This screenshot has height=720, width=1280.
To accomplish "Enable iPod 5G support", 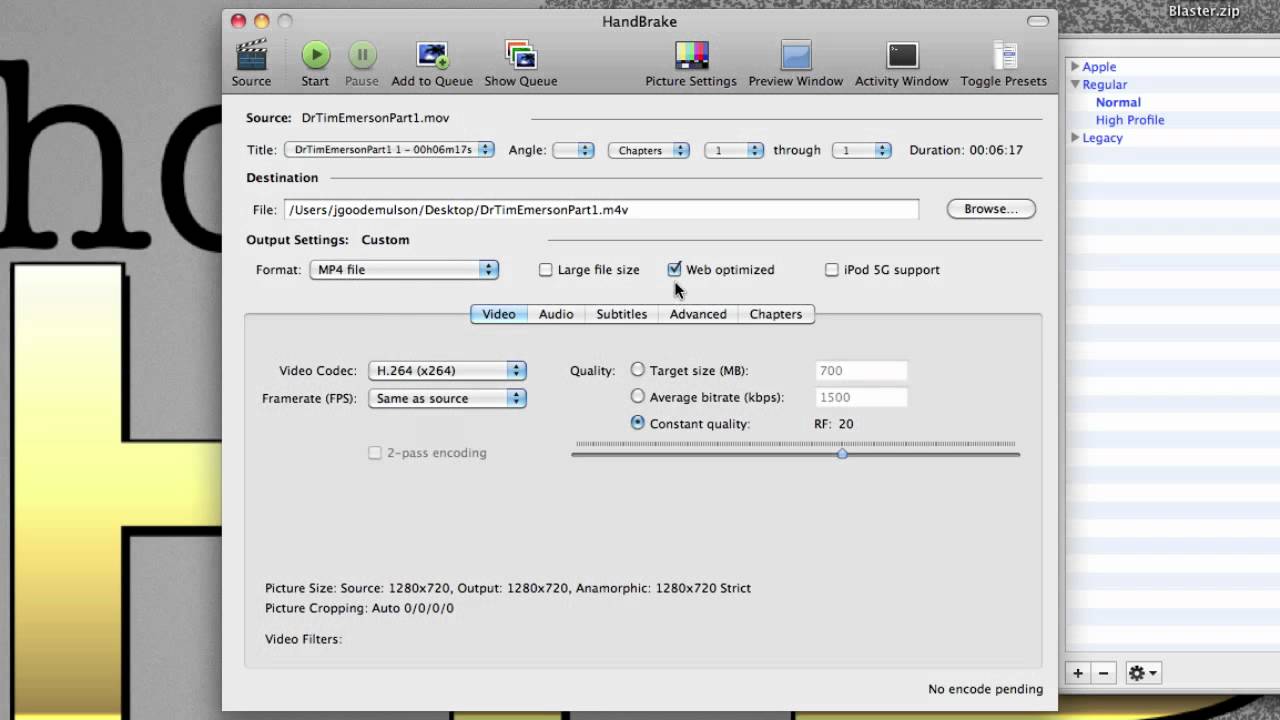I will pyautogui.click(x=832, y=270).
